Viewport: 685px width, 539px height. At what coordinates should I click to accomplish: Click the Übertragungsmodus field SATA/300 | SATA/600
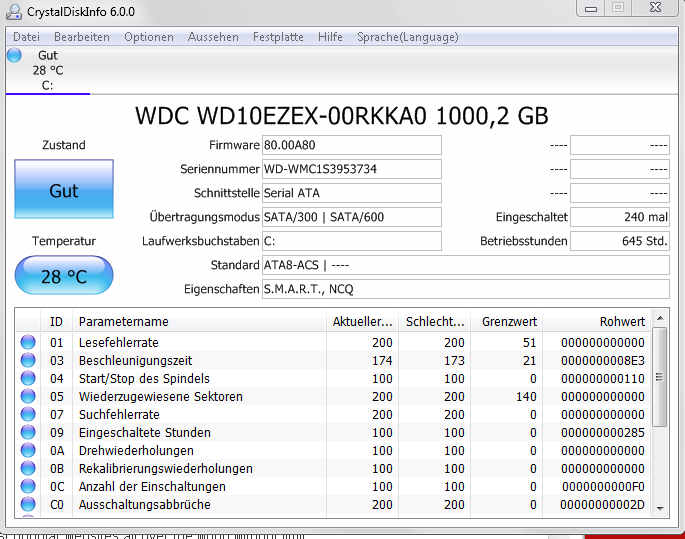pos(352,217)
